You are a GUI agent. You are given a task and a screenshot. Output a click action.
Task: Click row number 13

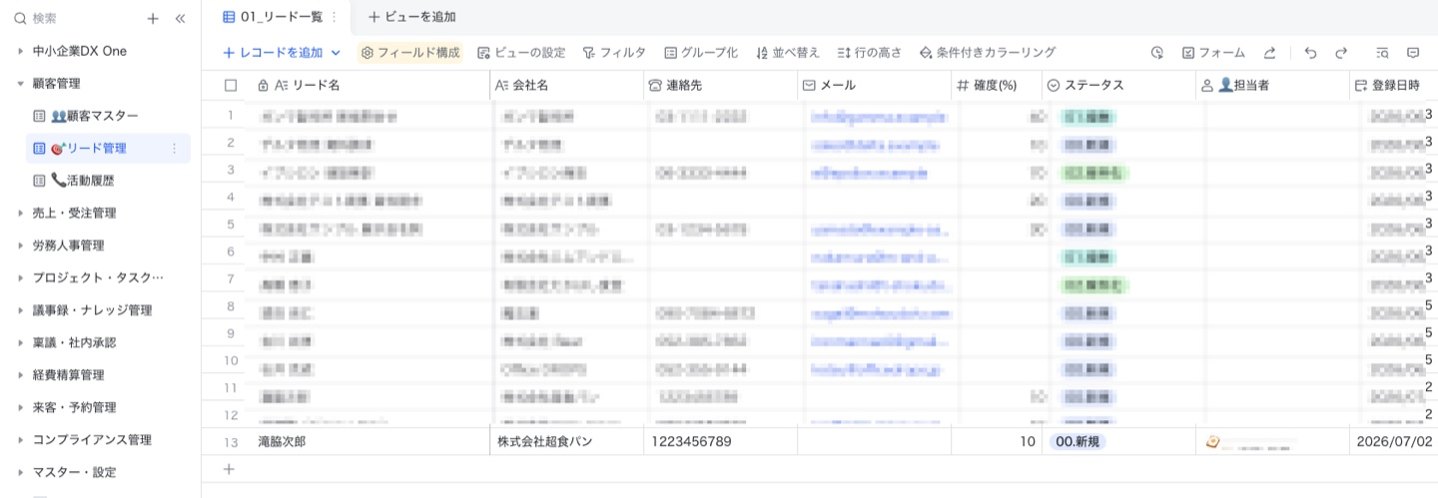[x=231, y=441]
